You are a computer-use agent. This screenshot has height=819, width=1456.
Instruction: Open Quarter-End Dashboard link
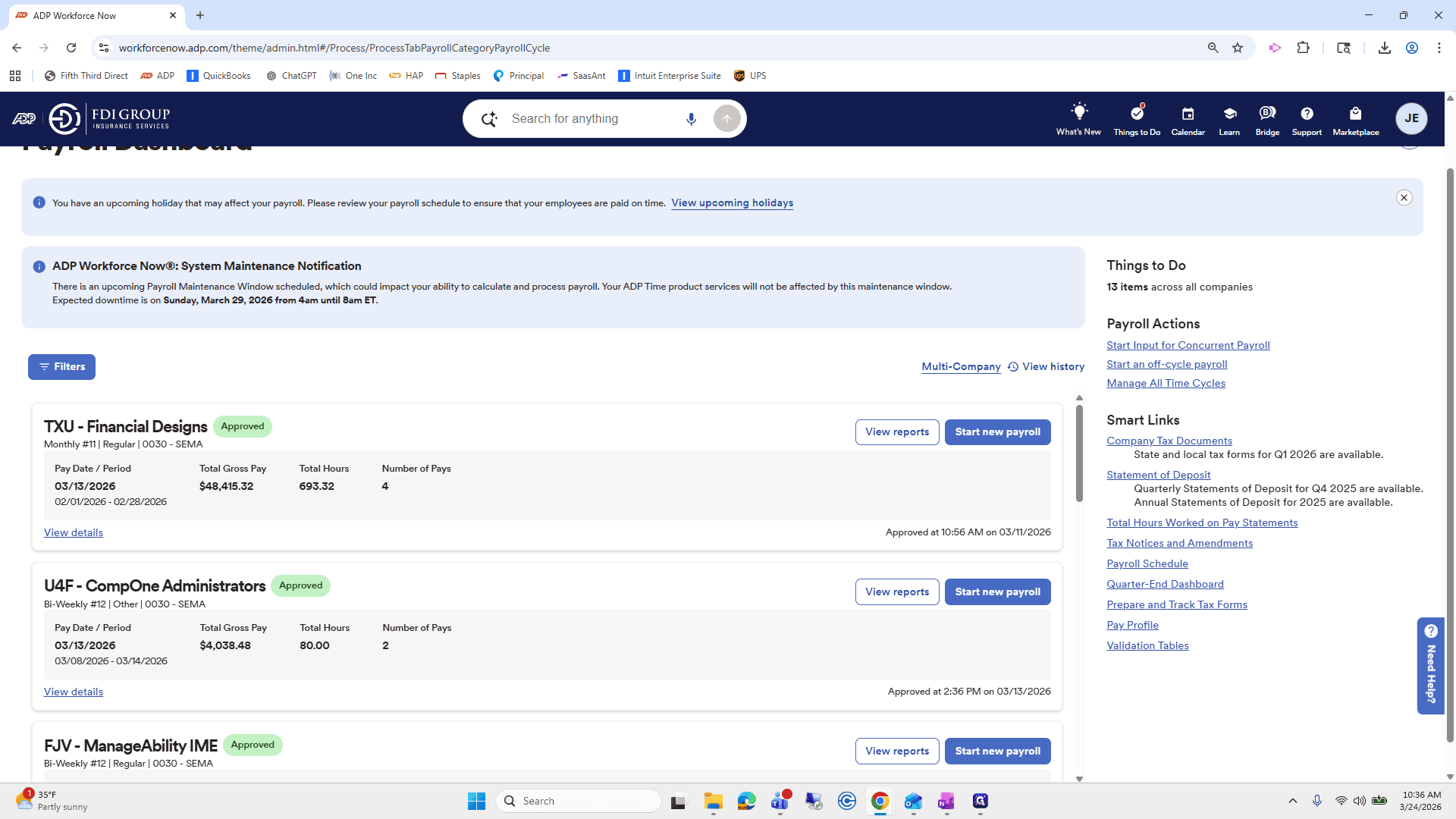pyautogui.click(x=1165, y=585)
